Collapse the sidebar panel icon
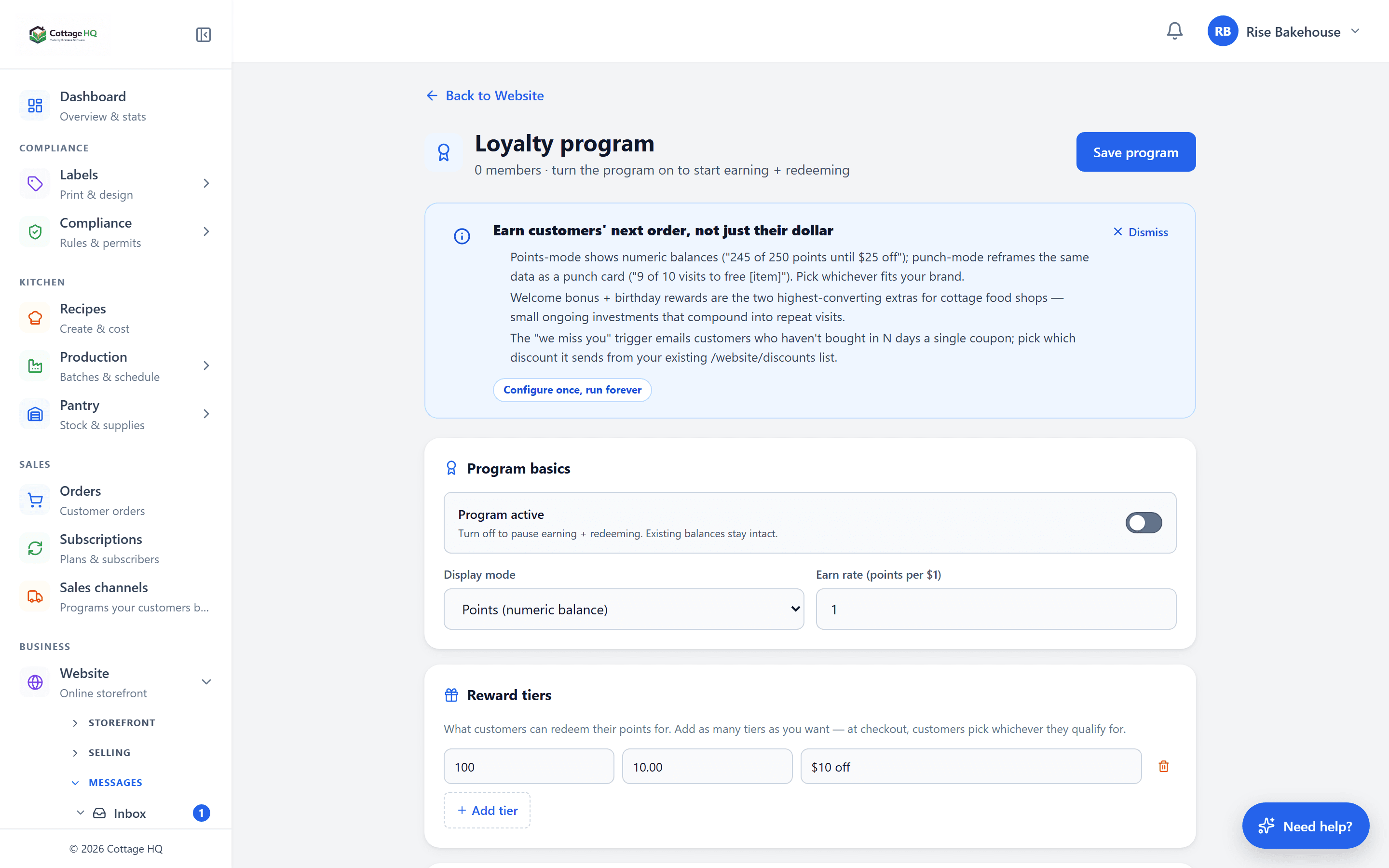 (203, 34)
